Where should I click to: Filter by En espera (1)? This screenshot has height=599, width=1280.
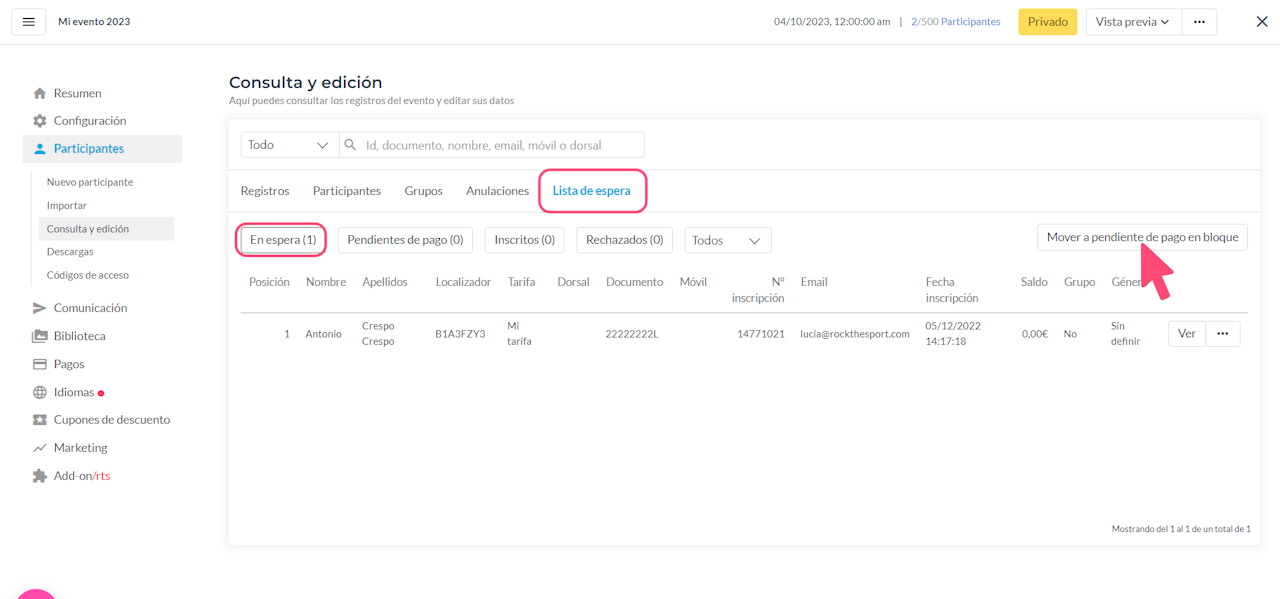283,240
